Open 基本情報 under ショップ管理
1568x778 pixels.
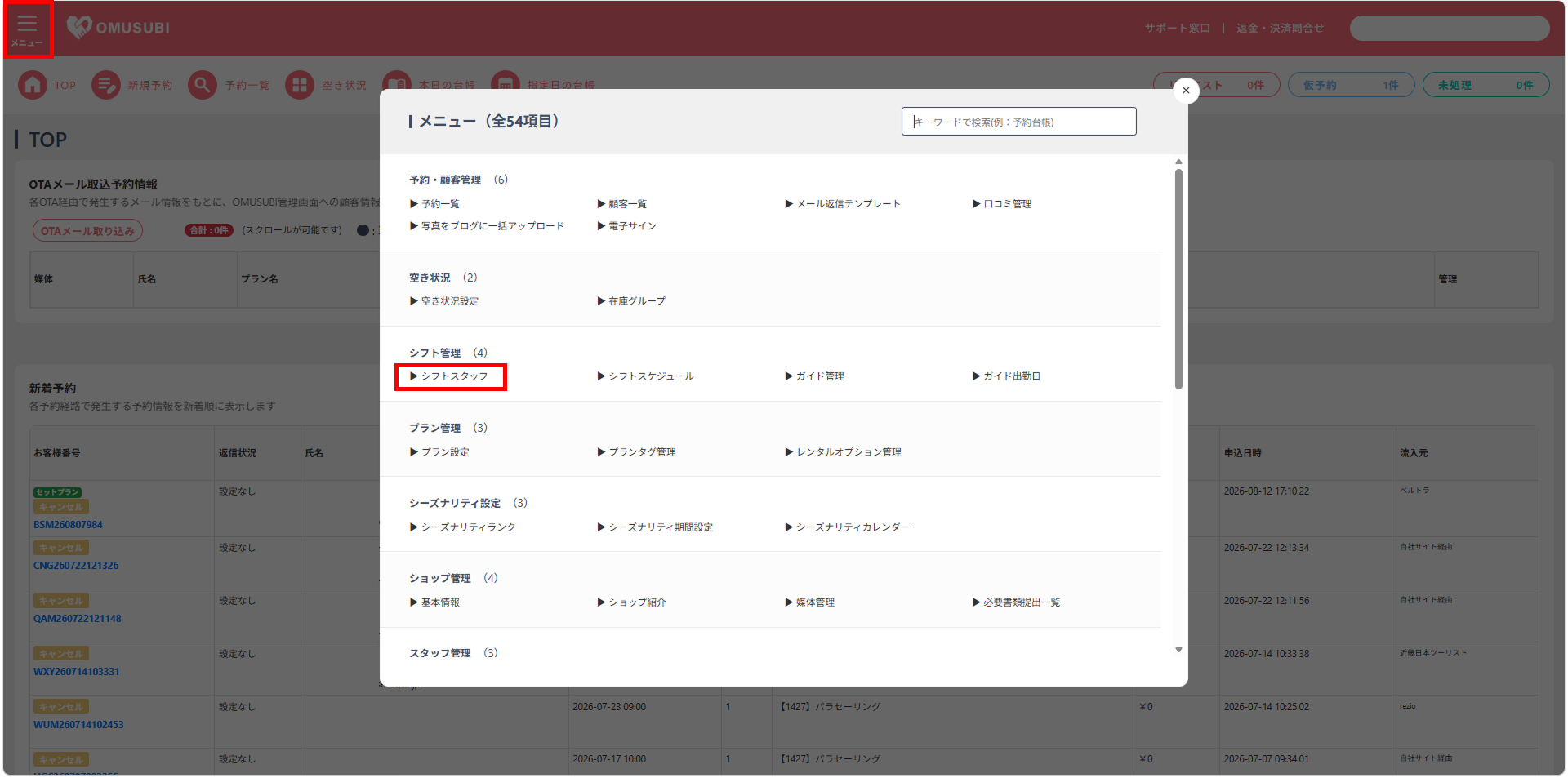[434, 602]
